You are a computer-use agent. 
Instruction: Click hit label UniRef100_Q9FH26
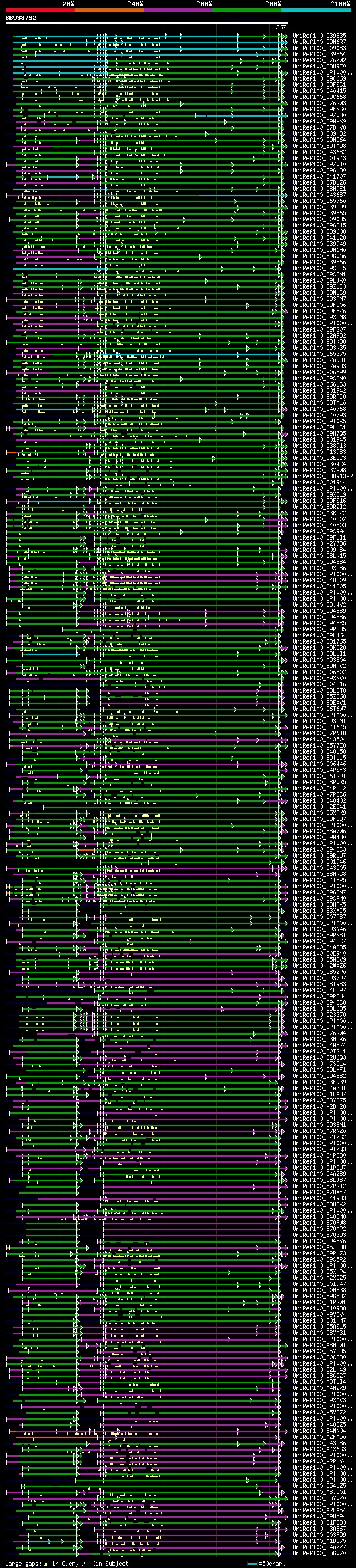pyautogui.click(x=319, y=311)
